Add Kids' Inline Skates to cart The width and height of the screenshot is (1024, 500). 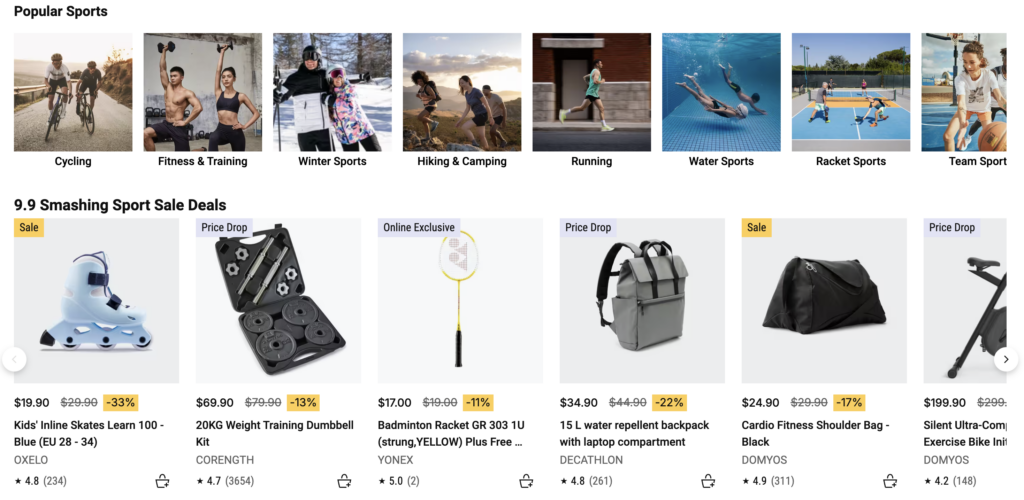tap(163, 481)
